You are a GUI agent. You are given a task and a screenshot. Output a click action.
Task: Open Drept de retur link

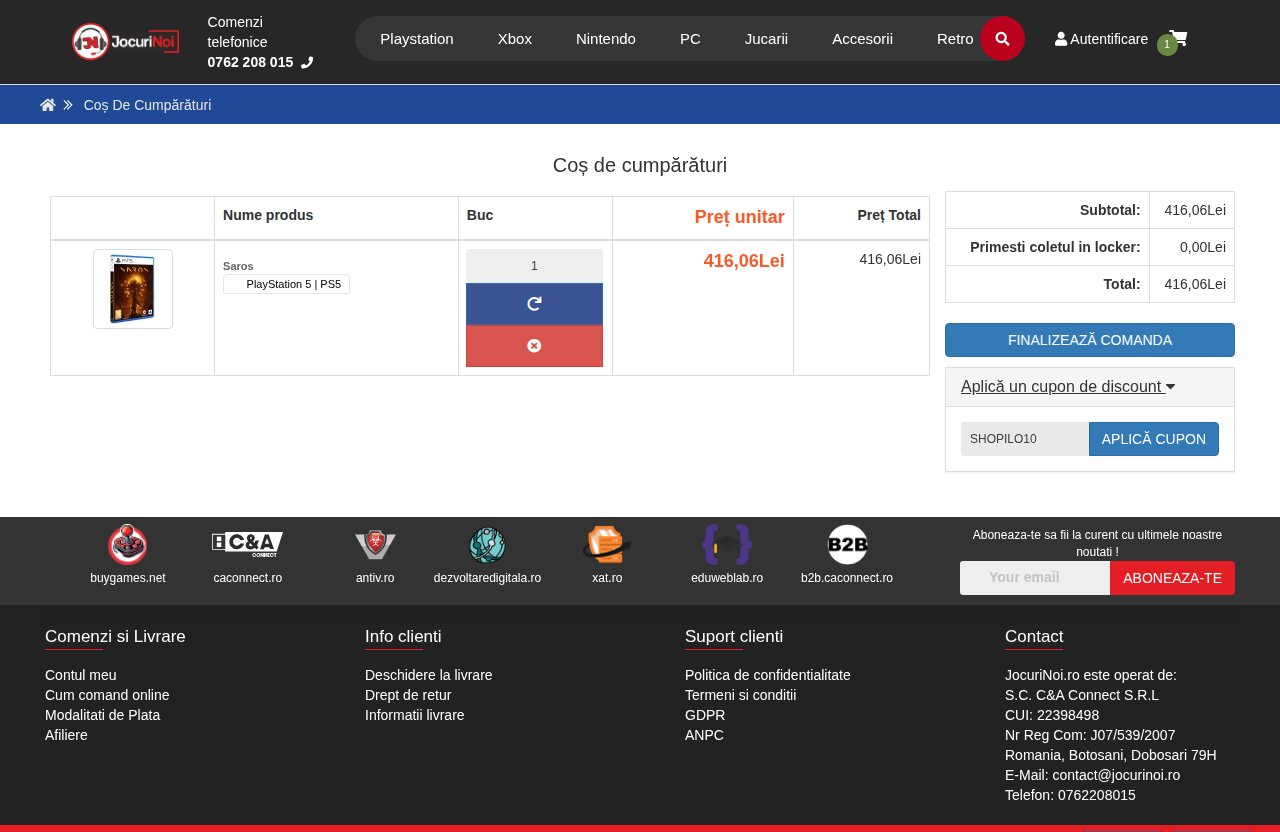click(x=408, y=695)
